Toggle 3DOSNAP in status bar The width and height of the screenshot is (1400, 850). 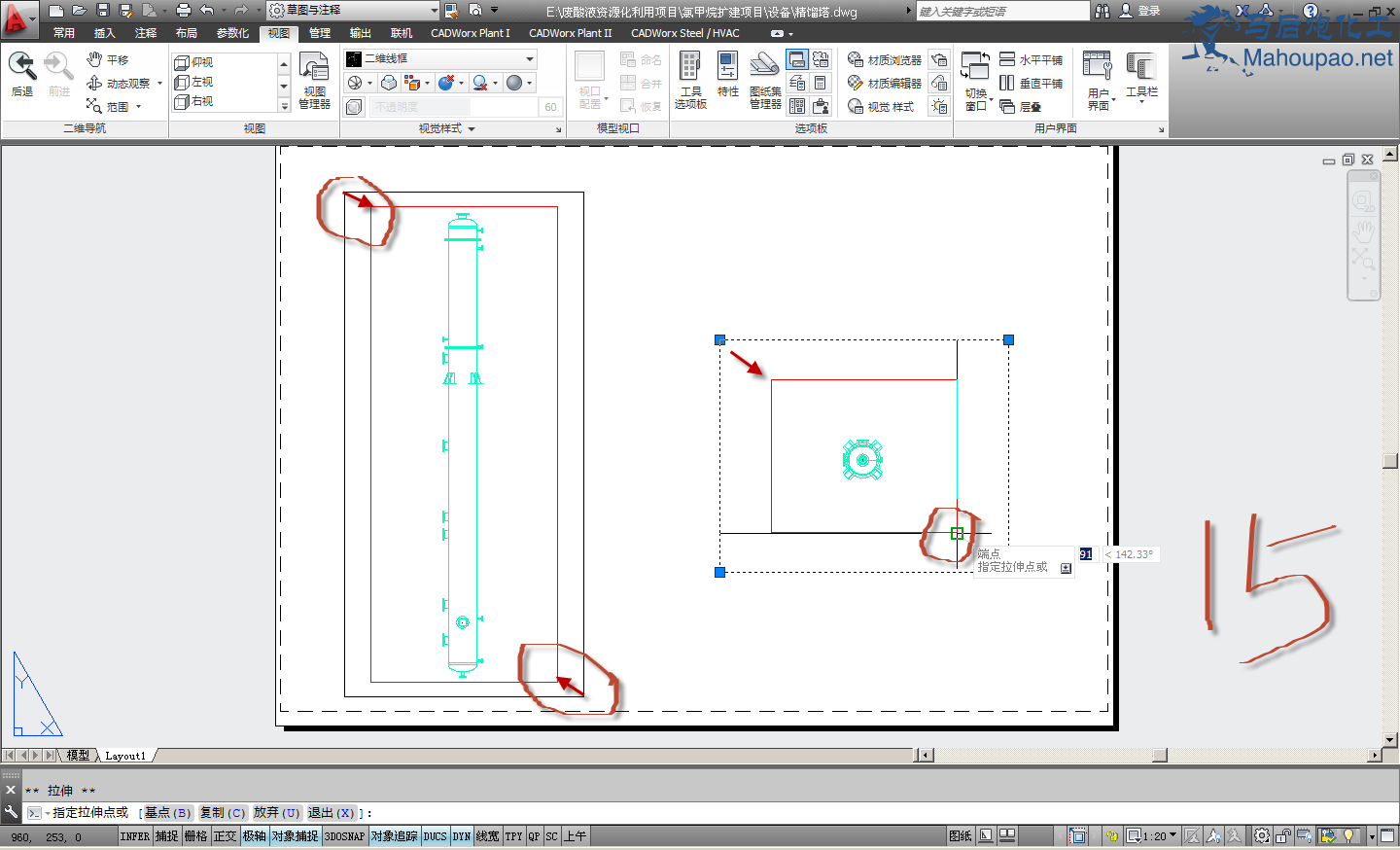coord(344,836)
